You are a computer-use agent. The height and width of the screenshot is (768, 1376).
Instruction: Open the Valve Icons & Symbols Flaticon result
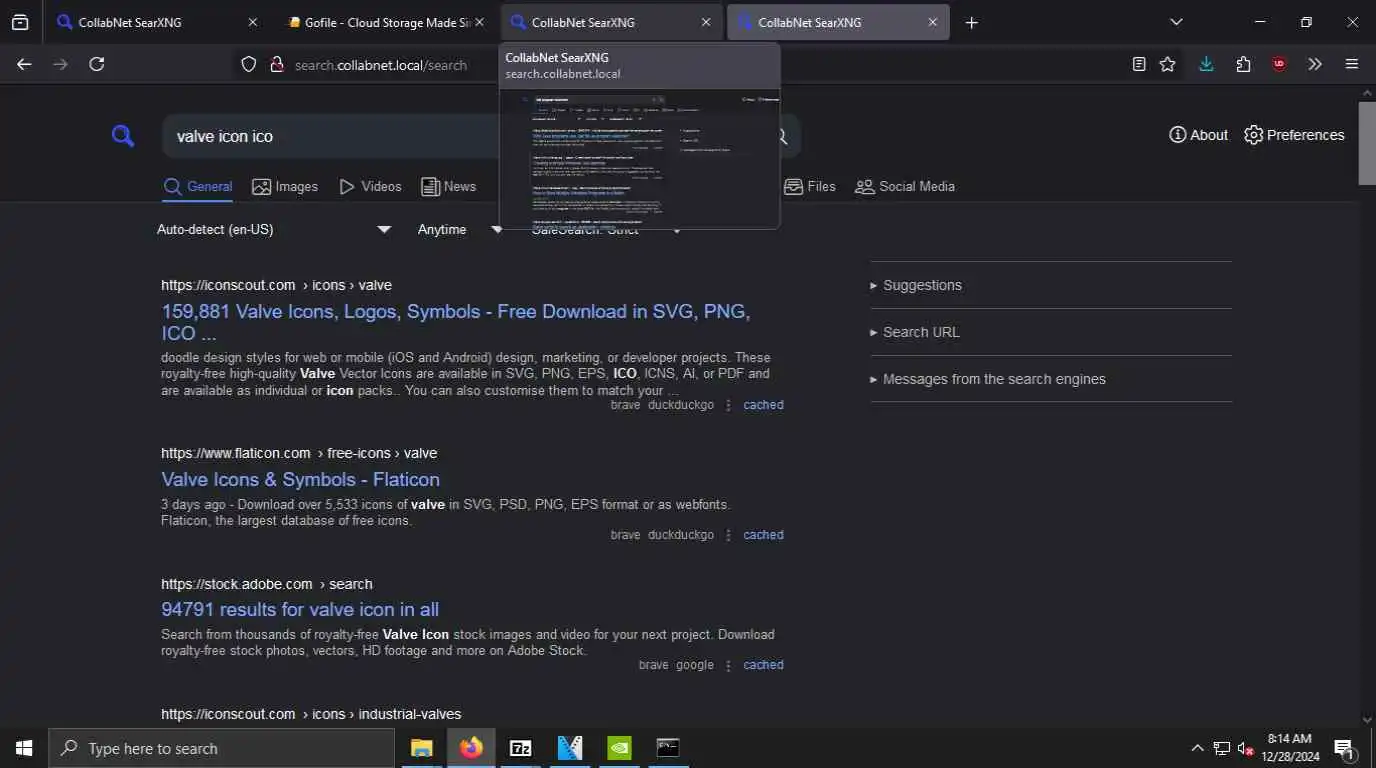pyautogui.click(x=300, y=479)
